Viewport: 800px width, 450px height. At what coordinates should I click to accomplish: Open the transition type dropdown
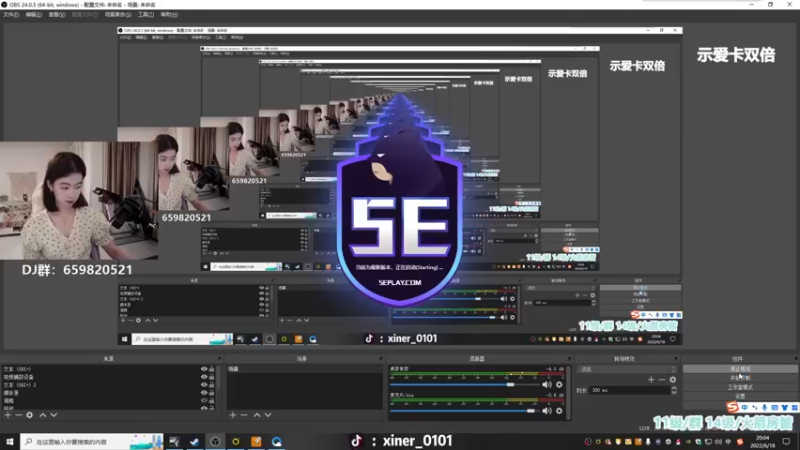(627, 369)
